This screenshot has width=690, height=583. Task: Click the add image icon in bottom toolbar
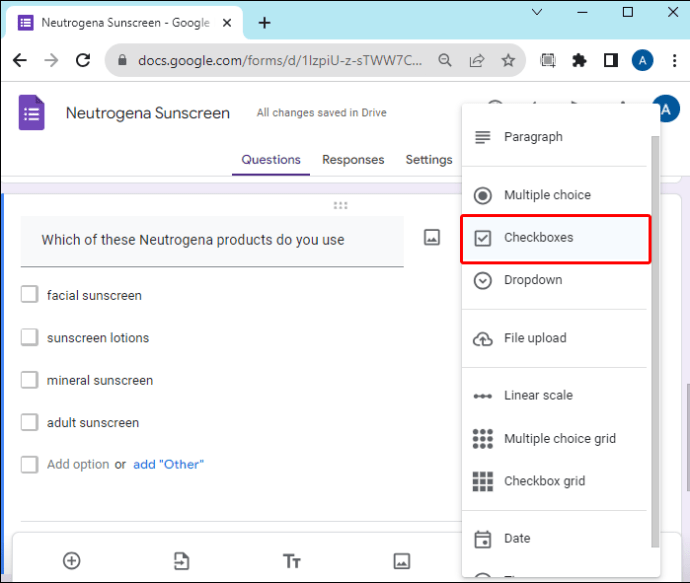(x=401, y=561)
